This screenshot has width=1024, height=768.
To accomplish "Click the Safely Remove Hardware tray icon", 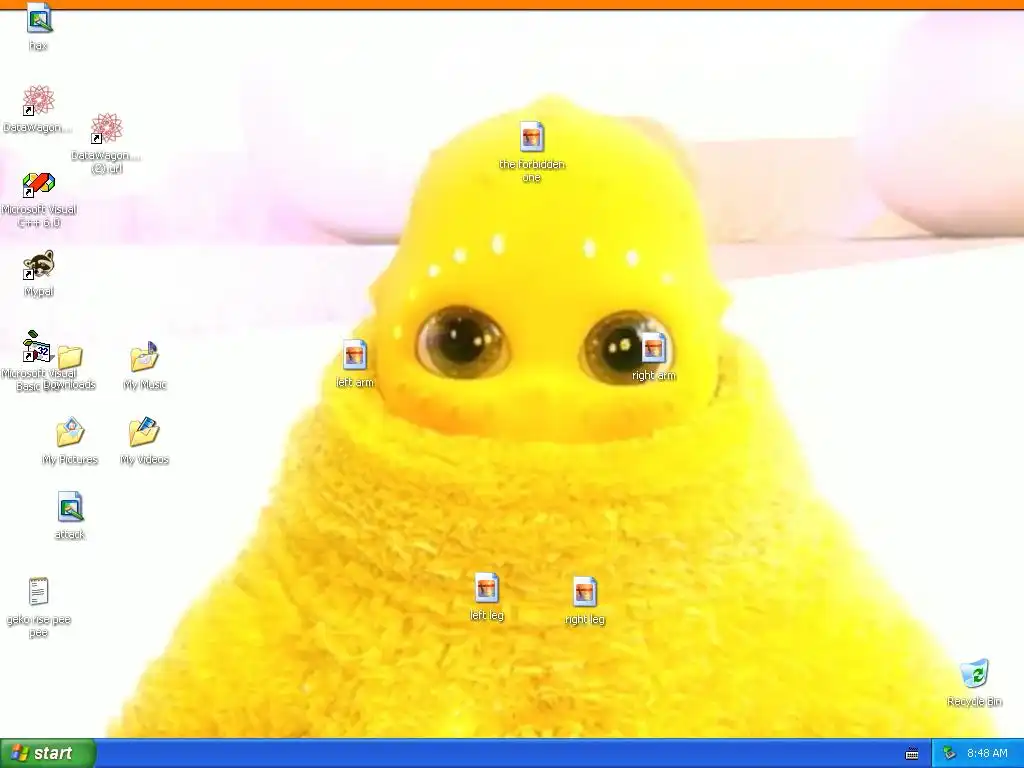I will [x=950, y=753].
